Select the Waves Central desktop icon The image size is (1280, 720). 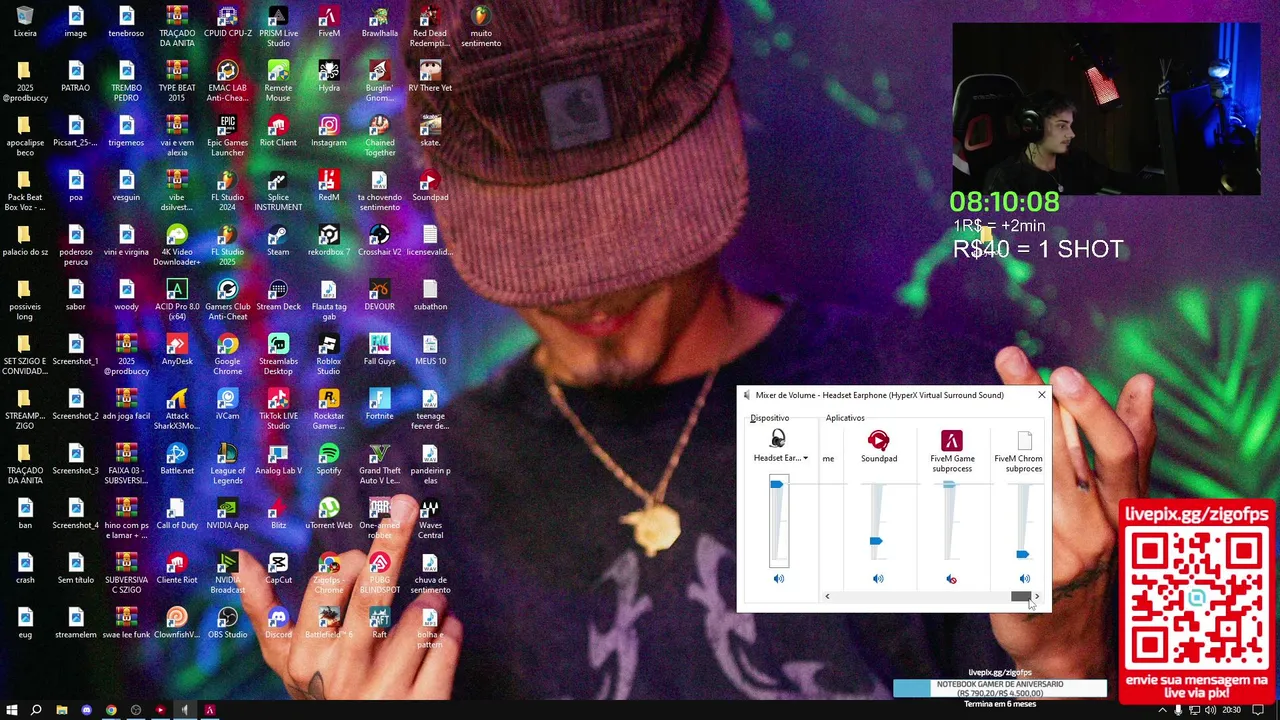[430, 519]
